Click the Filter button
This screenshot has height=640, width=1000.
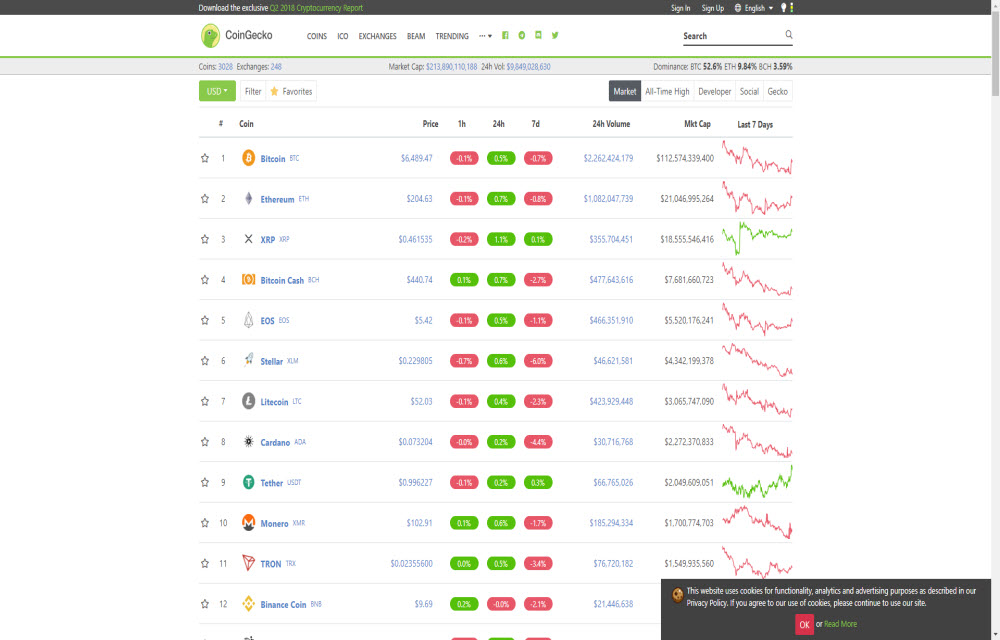(253, 91)
